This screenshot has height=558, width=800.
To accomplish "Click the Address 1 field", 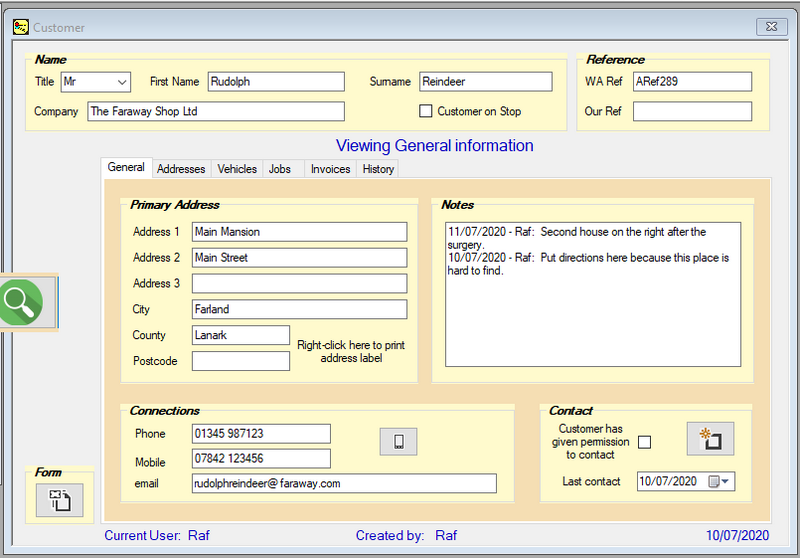I will pos(299,232).
